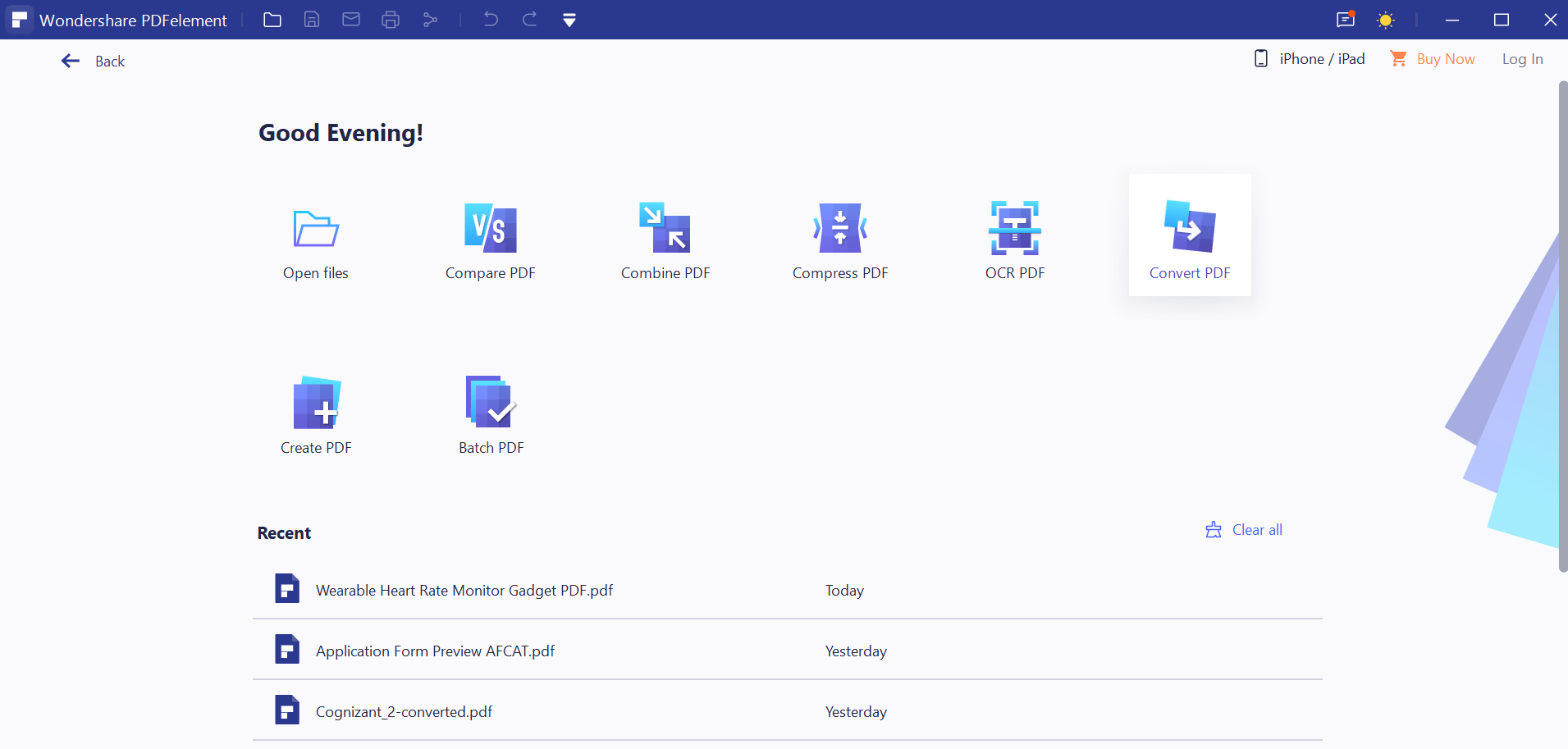Start the OCR PDF tool
The height and width of the screenshot is (749, 1568).
pos(1014,229)
